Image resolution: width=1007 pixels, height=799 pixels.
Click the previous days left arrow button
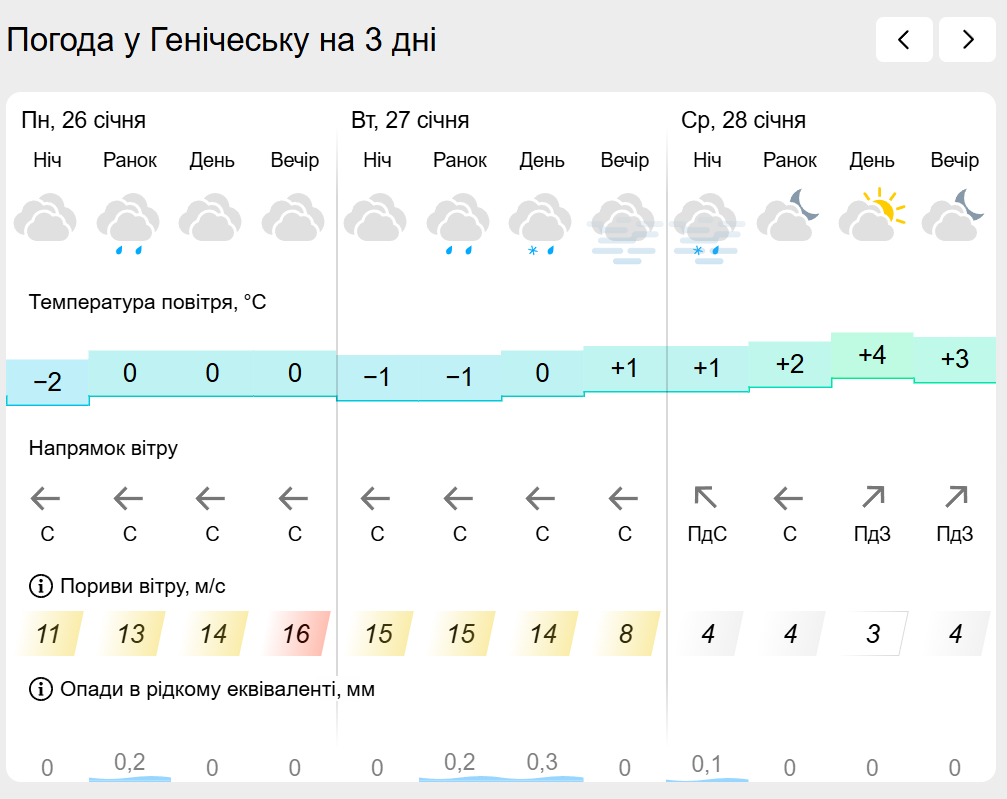(x=904, y=40)
